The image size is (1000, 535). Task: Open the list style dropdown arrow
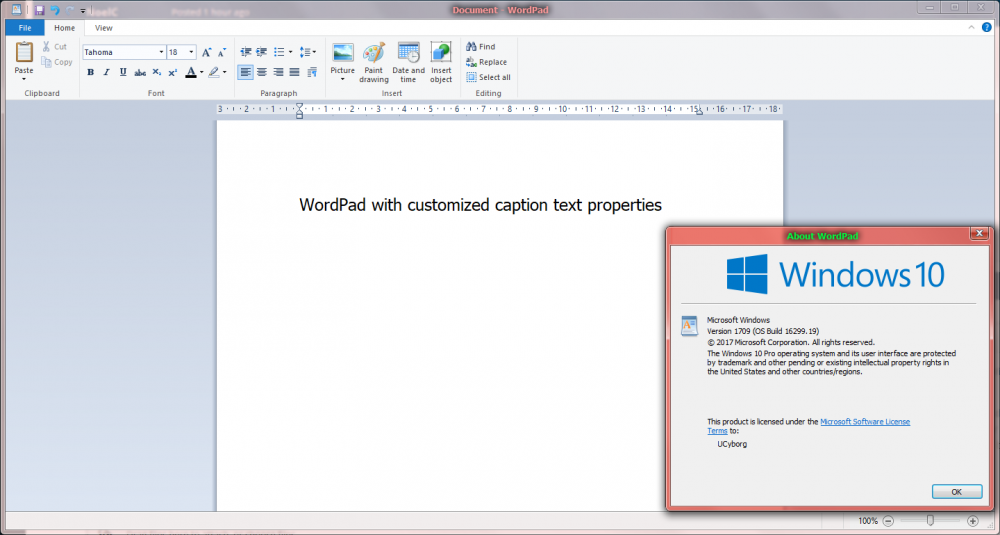click(290, 52)
